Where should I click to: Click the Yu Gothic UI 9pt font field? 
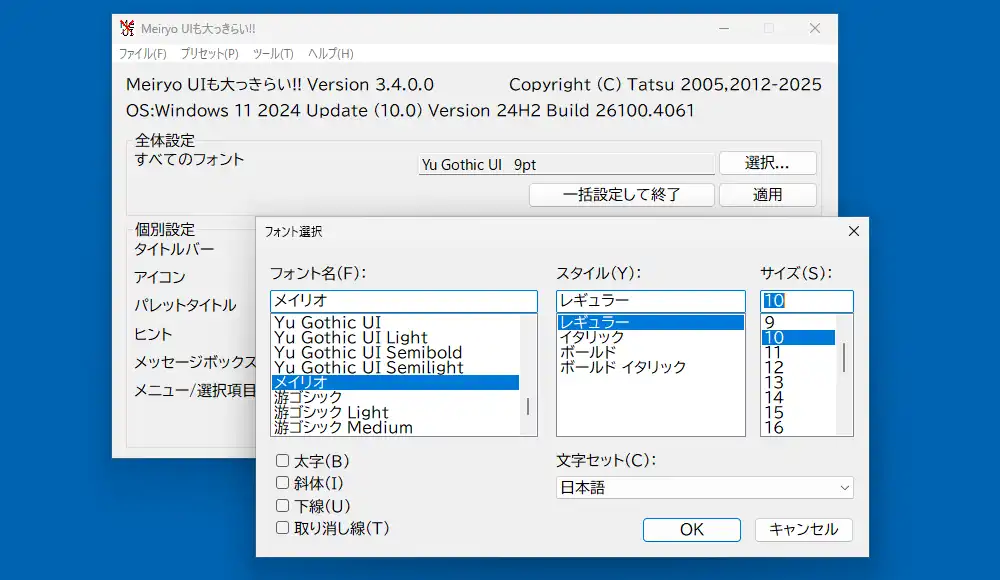[x=566, y=165]
